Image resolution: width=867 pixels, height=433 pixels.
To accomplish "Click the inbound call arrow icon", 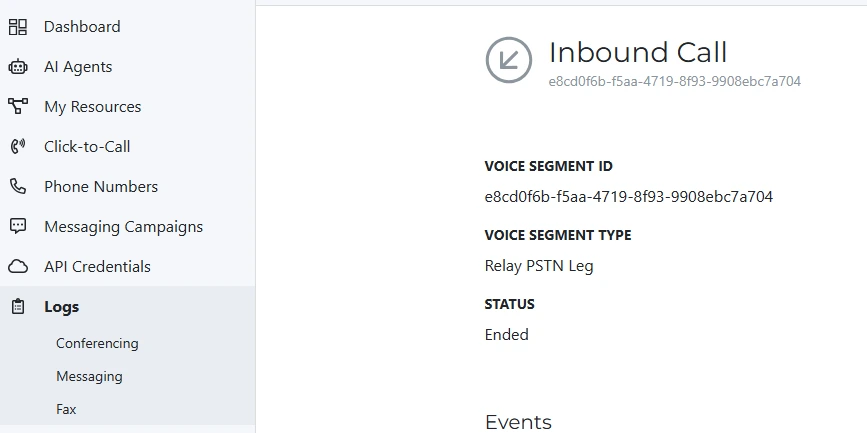I will (508, 60).
